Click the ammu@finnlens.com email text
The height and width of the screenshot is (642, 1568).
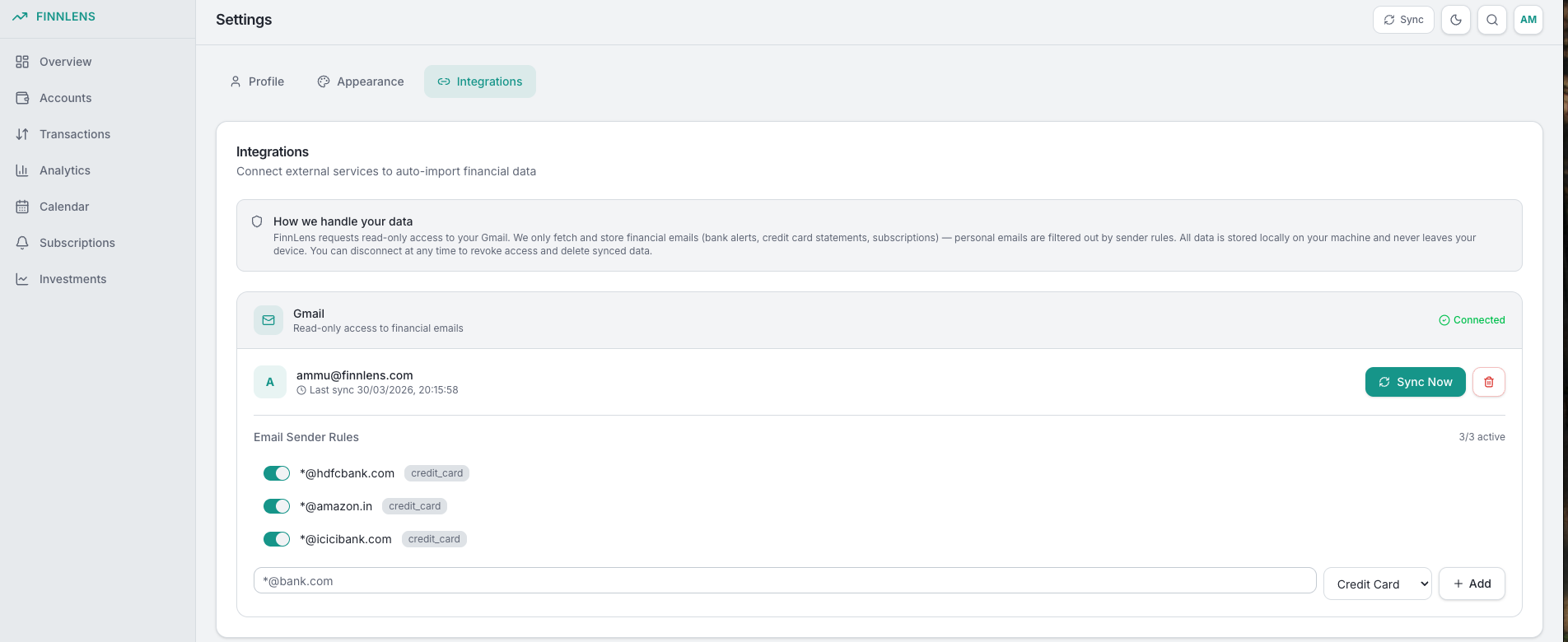(x=355, y=375)
